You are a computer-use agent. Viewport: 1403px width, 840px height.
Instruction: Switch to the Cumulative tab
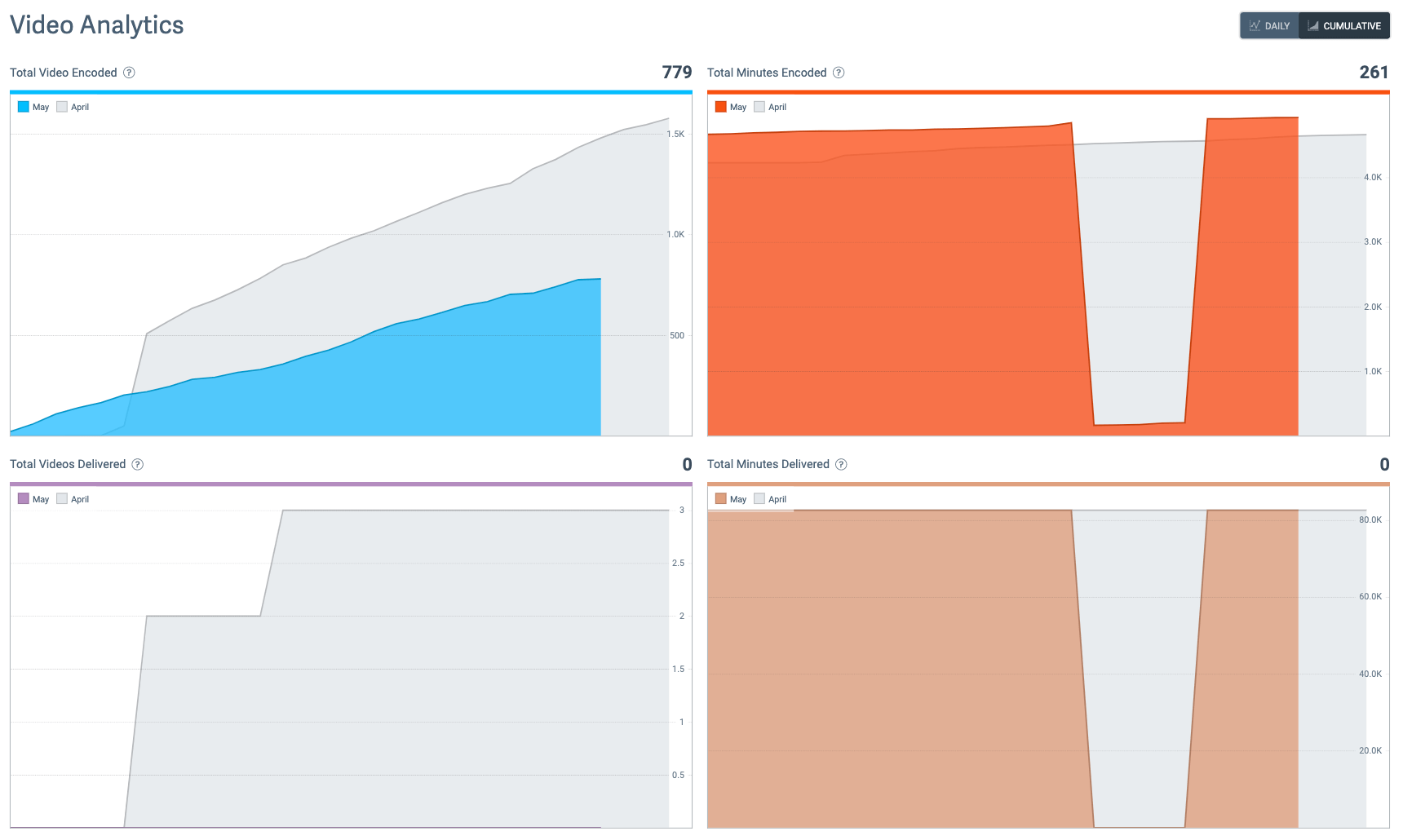[1344, 25]
